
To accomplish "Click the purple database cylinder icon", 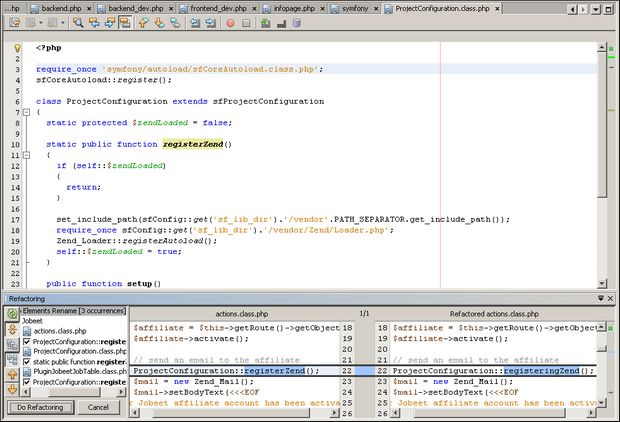I will (x=297, y=23).
